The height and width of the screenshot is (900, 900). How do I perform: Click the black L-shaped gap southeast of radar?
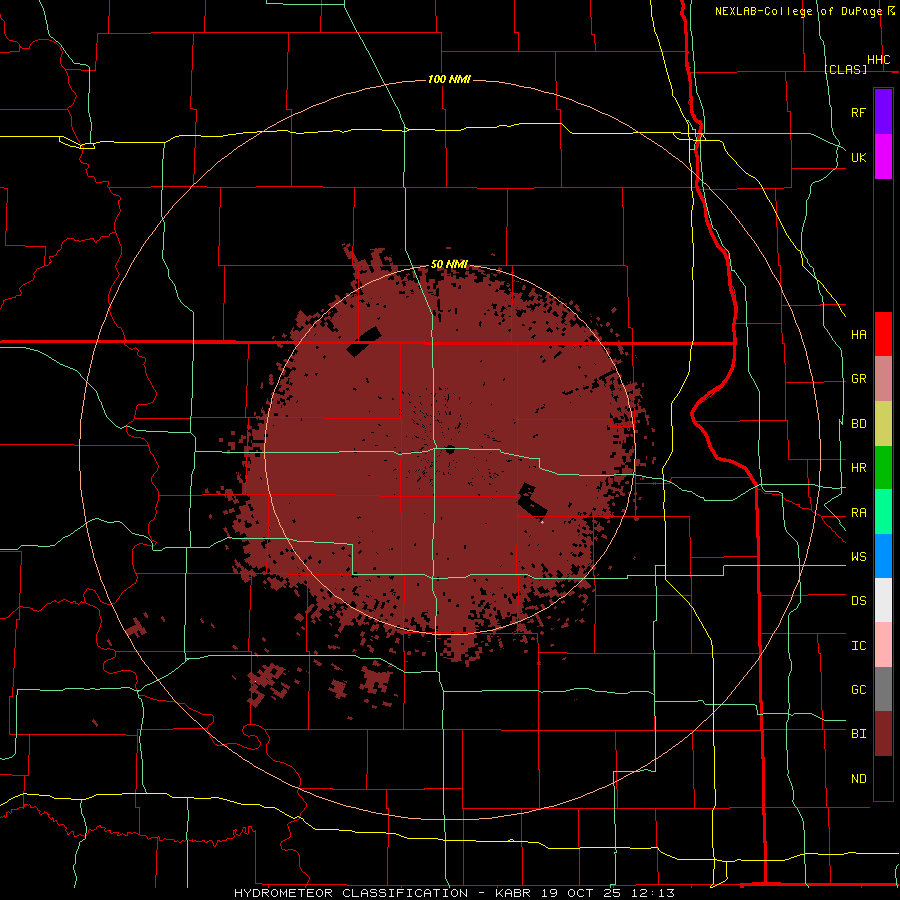tap(532, 502)
